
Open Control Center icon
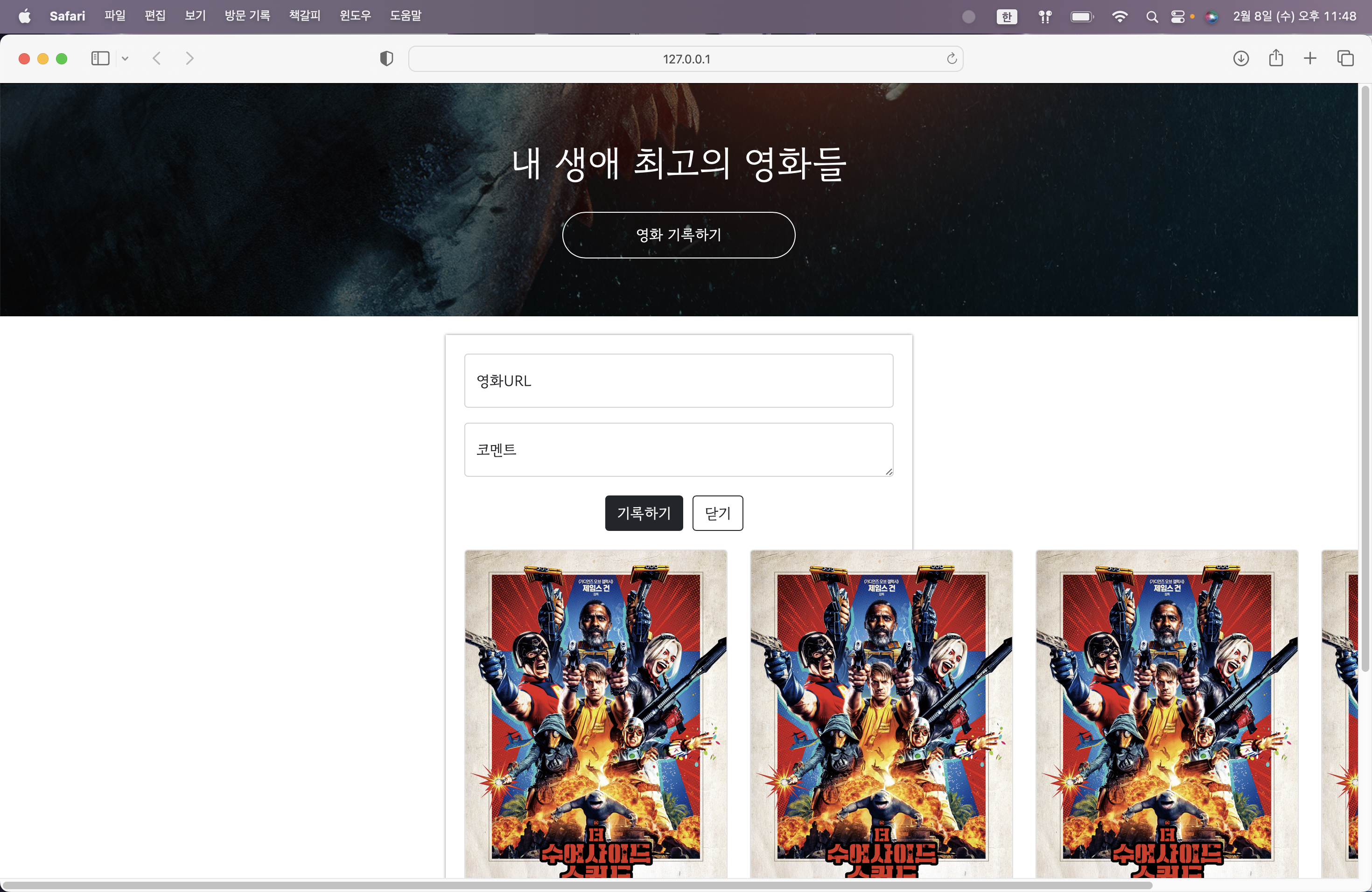(1178, 17)
